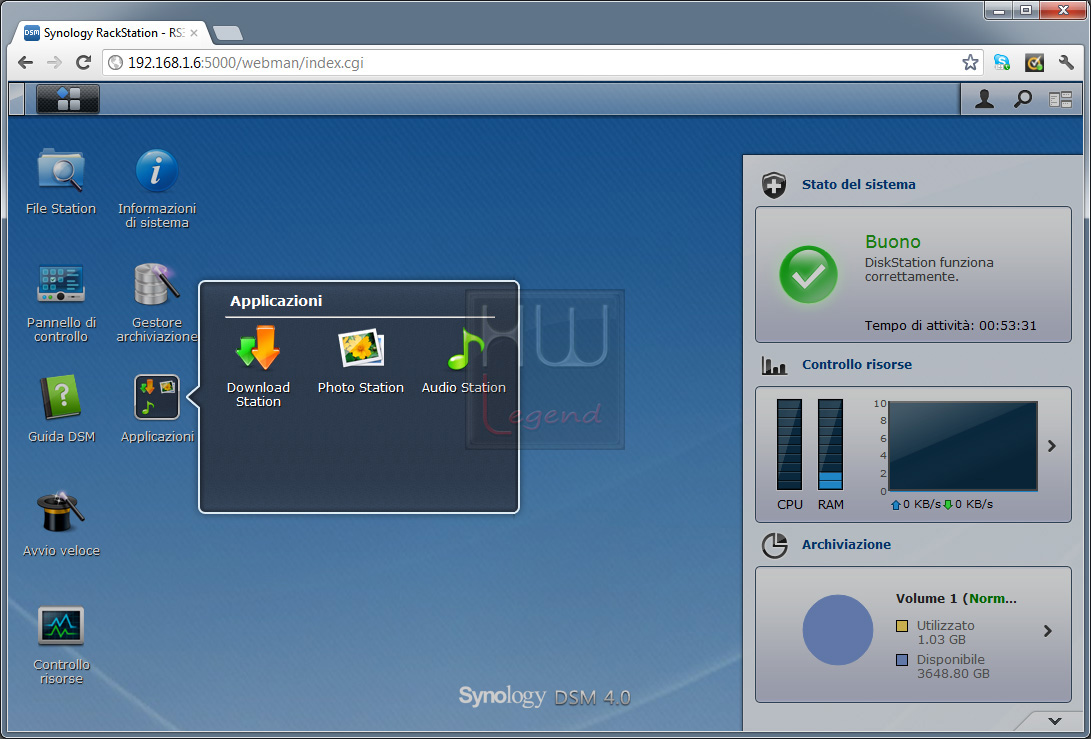Click the green Buono status checkmark
This screenshot has width=1091, height=739.
tap(809, 274)
